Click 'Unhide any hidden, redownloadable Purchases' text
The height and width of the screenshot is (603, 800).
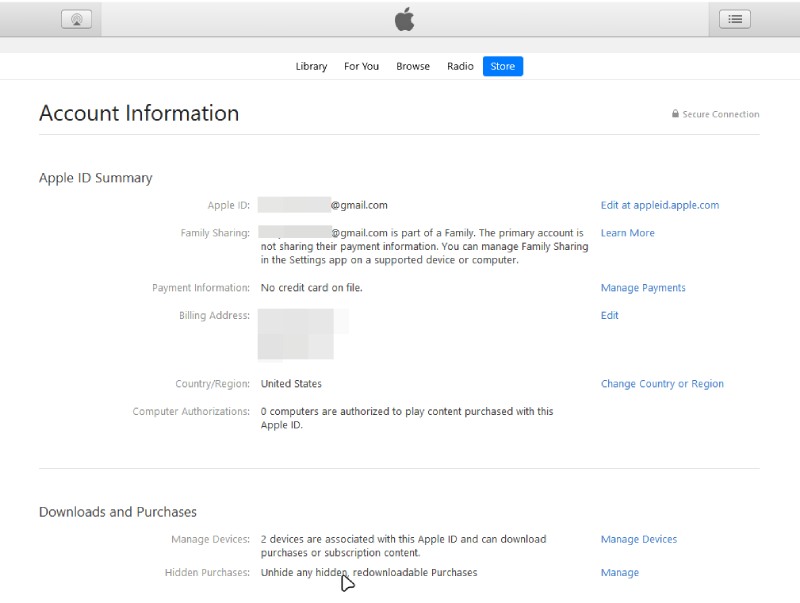pyautogui.click(x=369, y=572)
